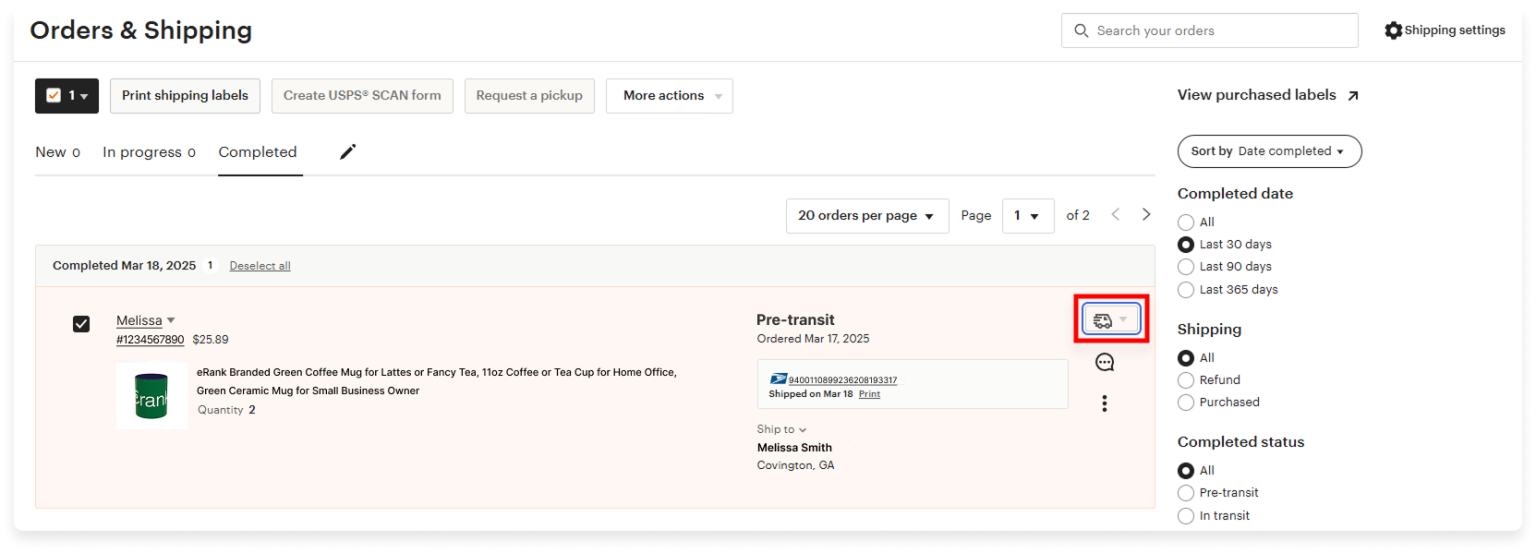This screenshot has height=553, width=1536.
Task: Click the Shipping settings gear icon
Action: [x=1393, y=30]
